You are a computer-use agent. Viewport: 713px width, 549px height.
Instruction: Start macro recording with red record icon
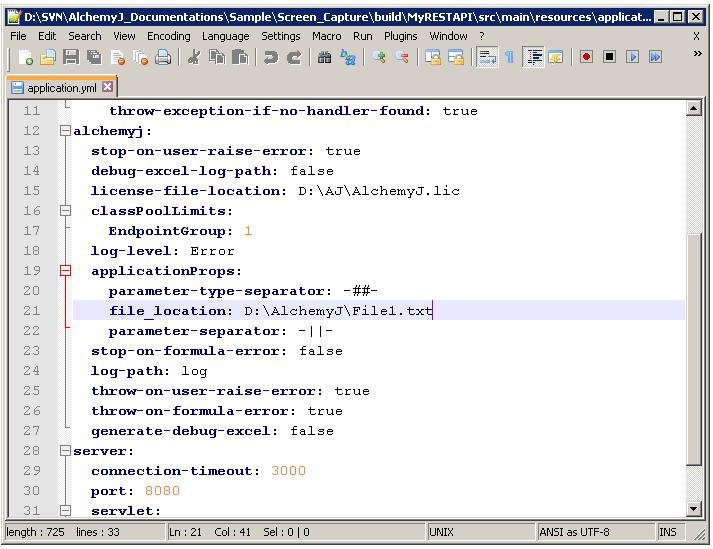pyautogui.click(x=586, y=58)
